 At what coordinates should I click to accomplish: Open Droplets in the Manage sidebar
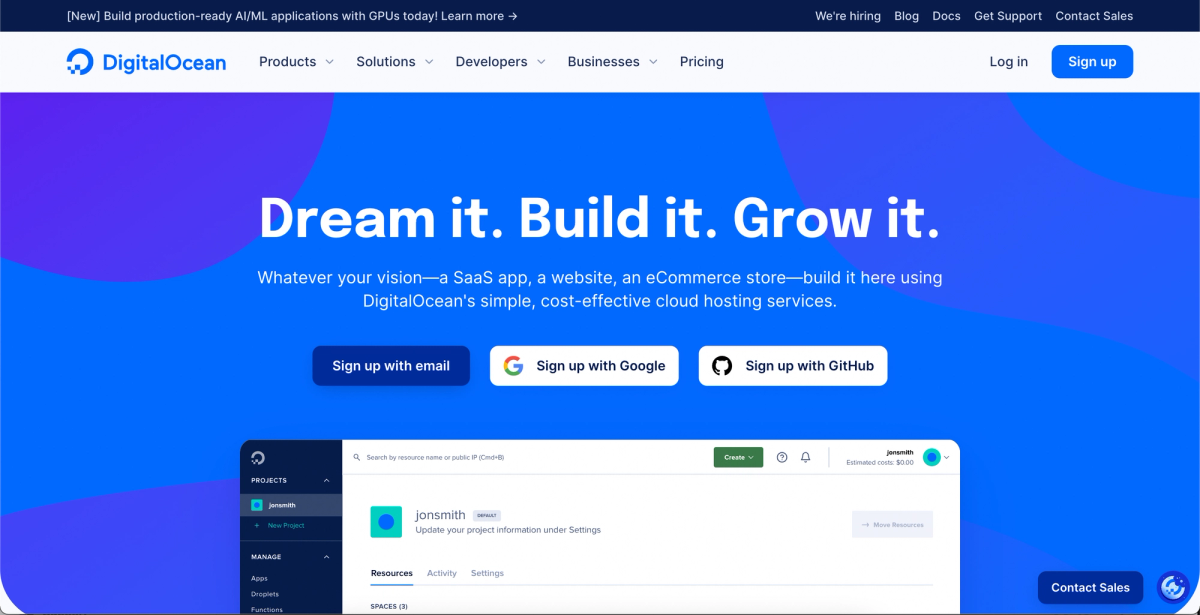pyautogui.click(x=265, y=594)
